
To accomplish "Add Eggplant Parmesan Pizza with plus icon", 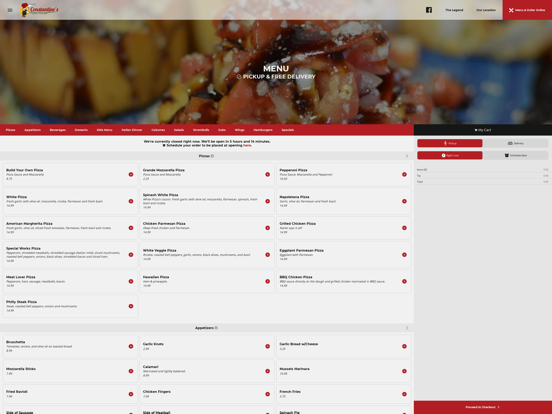I will 404,255.
